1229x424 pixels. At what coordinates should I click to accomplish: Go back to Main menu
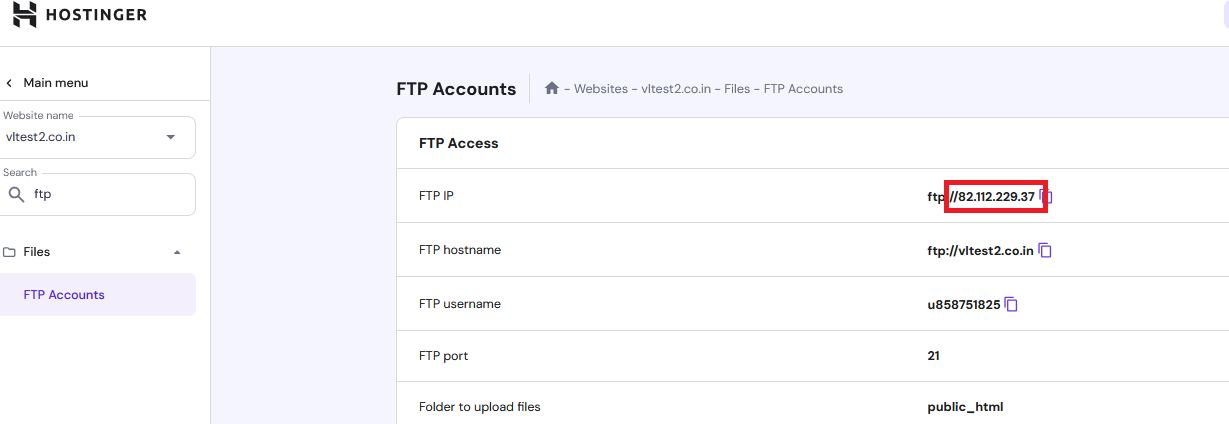(55, 83)
